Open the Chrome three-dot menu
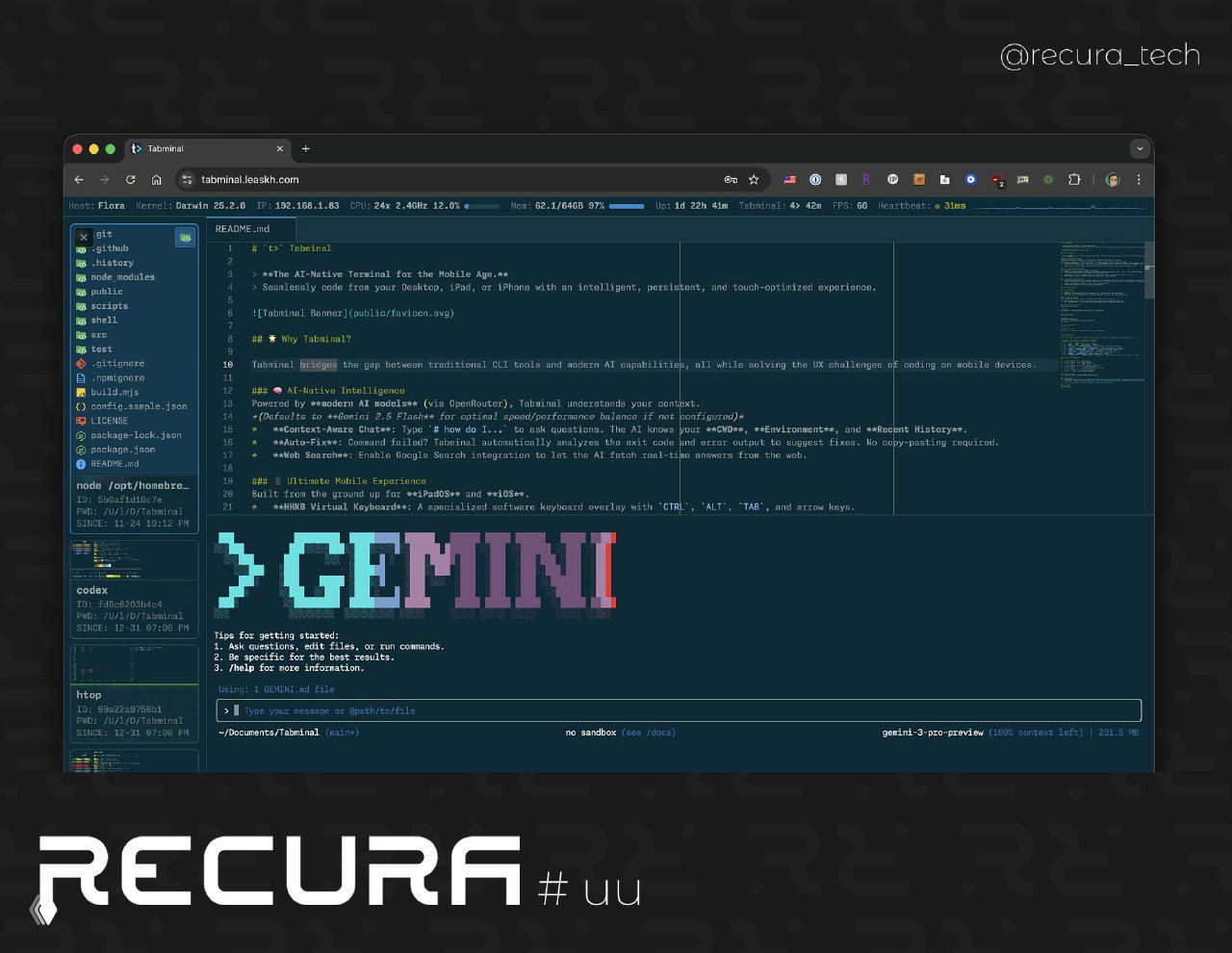This screenshot has width=1232, height=953. tap(1139, 180)
